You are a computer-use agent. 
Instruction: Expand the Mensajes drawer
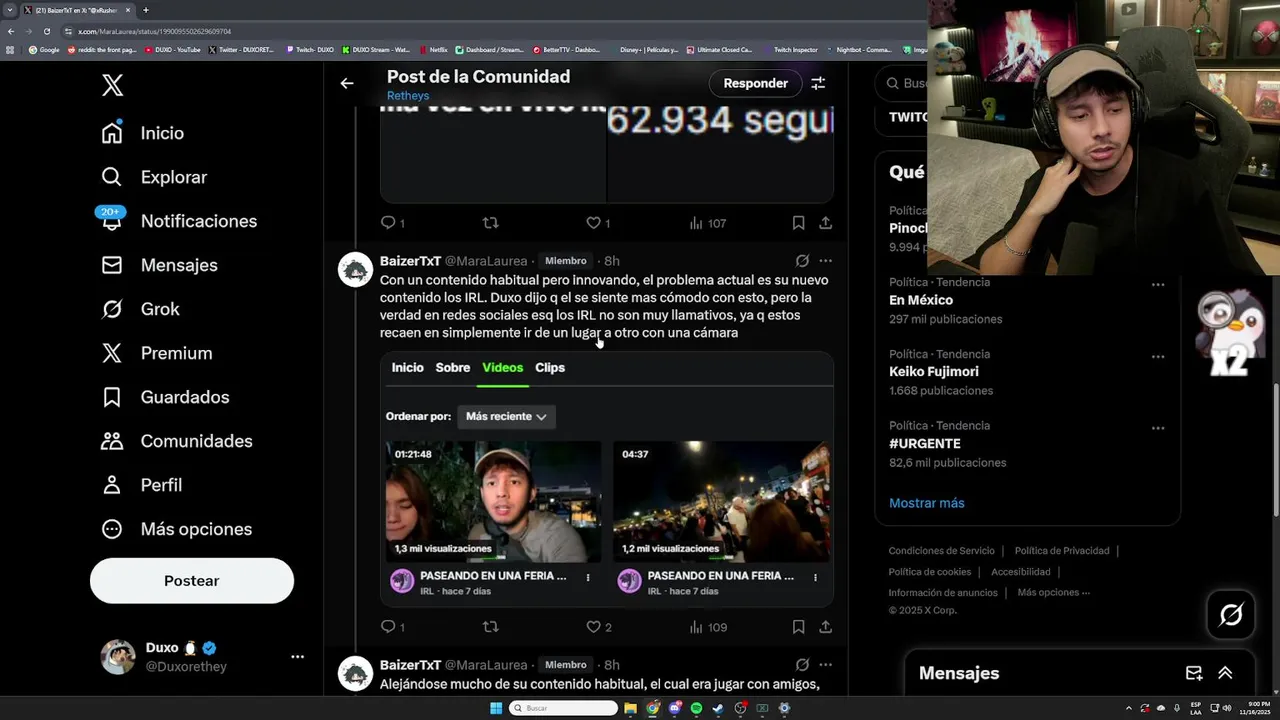[x=1225, y=673]
